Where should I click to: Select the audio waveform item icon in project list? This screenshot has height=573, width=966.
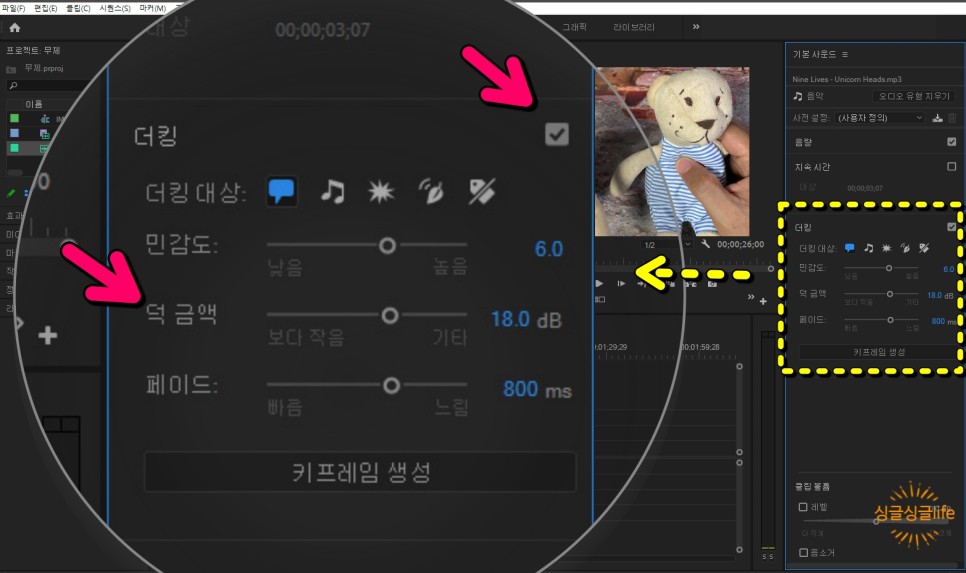(x=44, y=119)
